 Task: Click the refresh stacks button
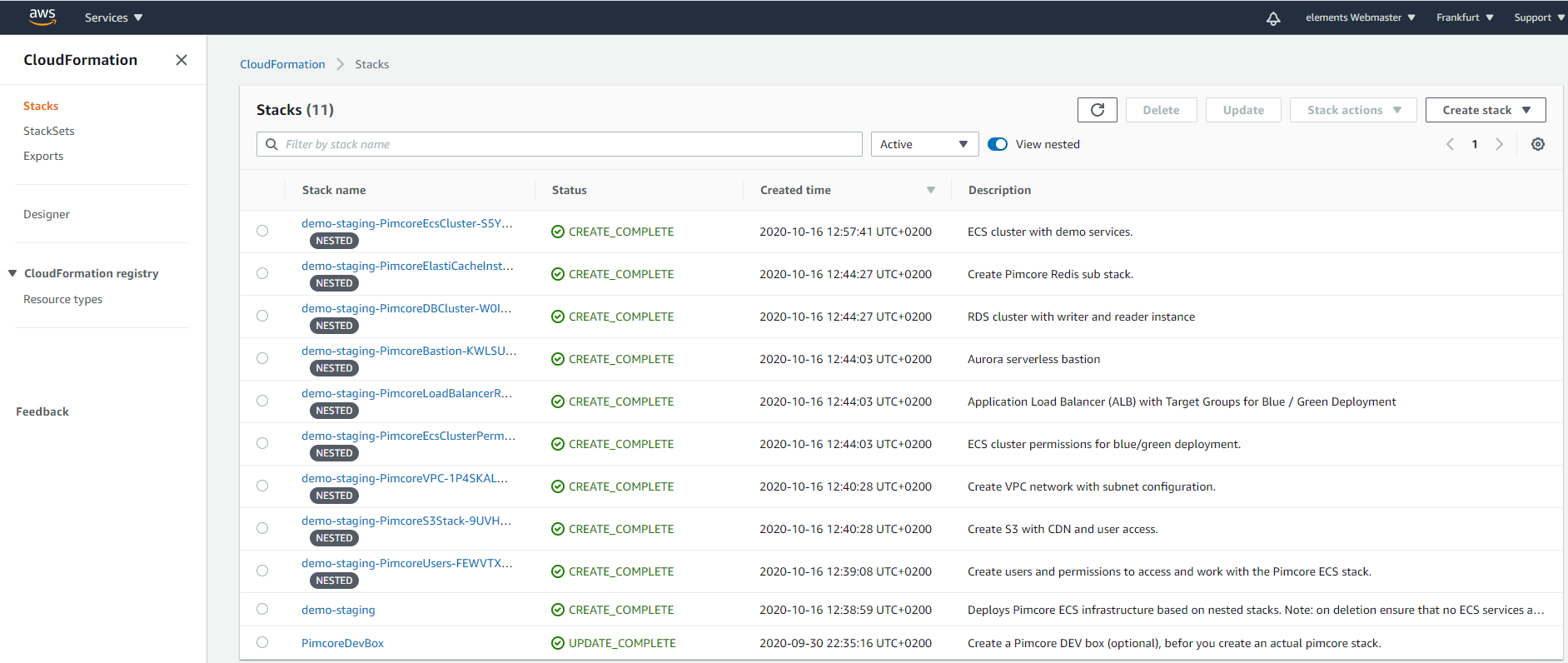click(x=1098, y=110)
